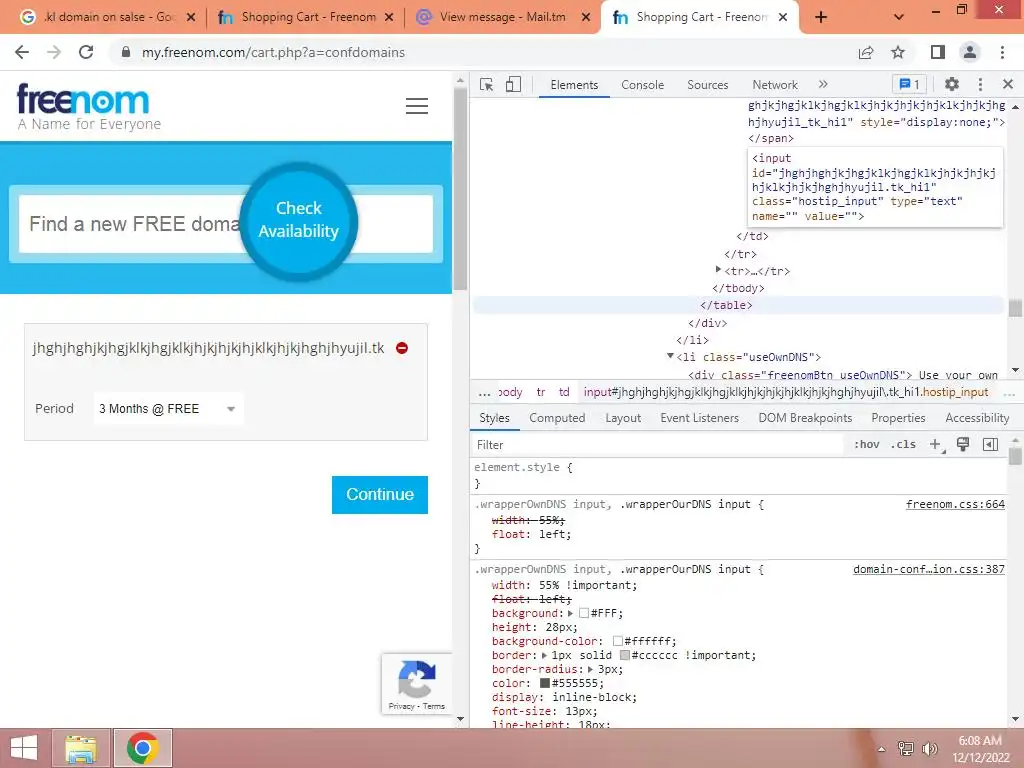The height and width of the screenshot is (768, 1024).
Task: Open DevTools settings gear
Action: 952,84
